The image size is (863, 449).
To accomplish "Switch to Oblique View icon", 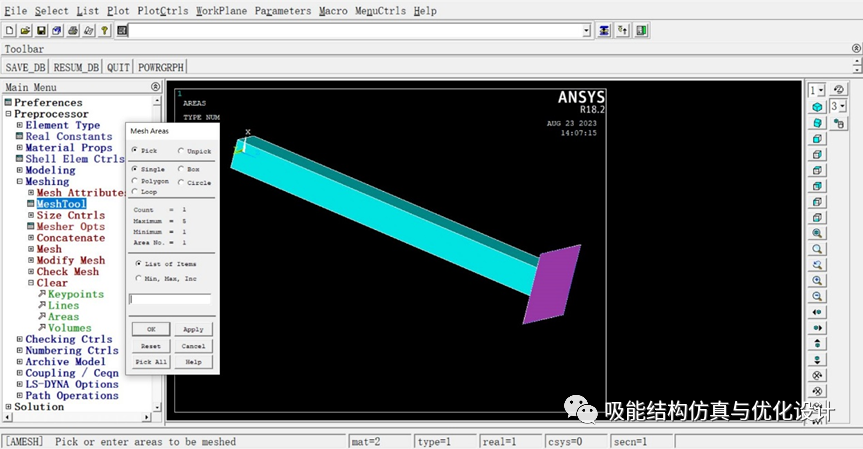I will tap(817, 123).
